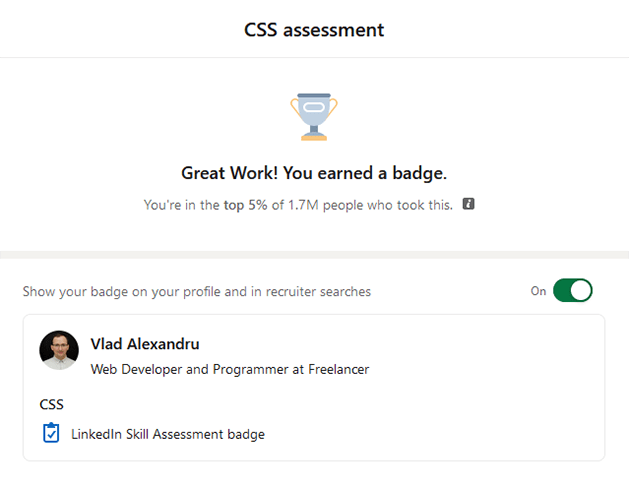This screenshot has height=486, width=629.
Task: Click the show badge on profile description
Action: coord(197,292)
